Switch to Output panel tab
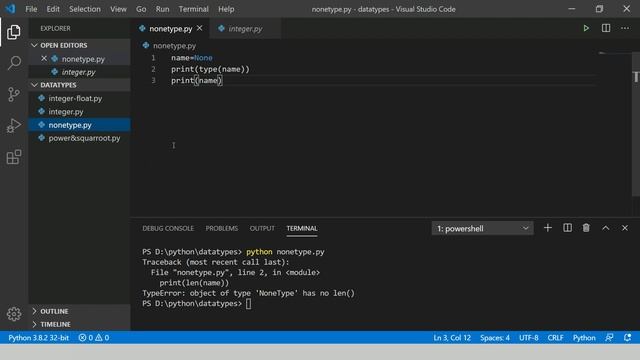The height and width of the screenshot is (360, 640). [262, 228]
